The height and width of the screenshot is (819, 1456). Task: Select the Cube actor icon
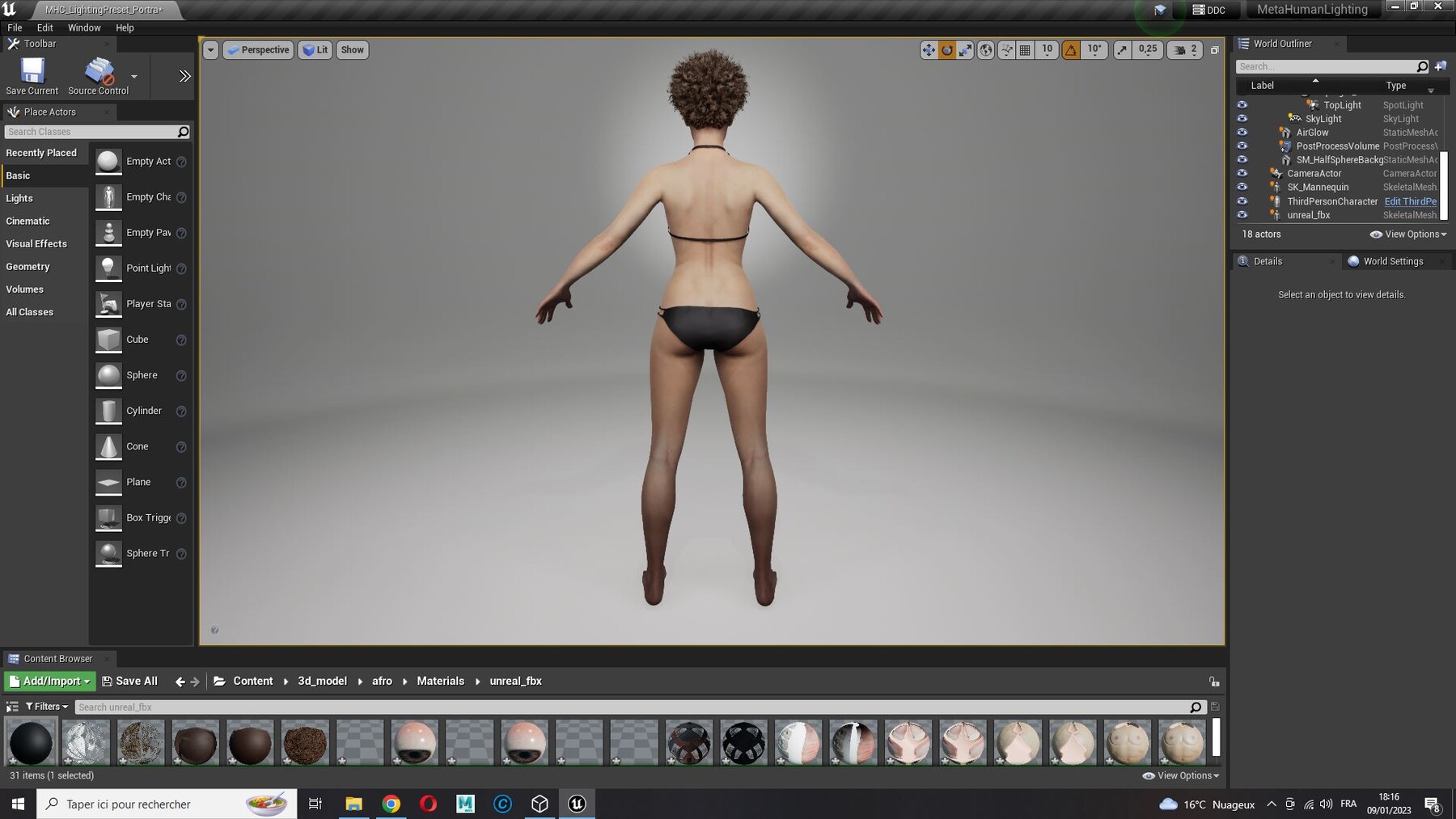click(x=108, y=340)
